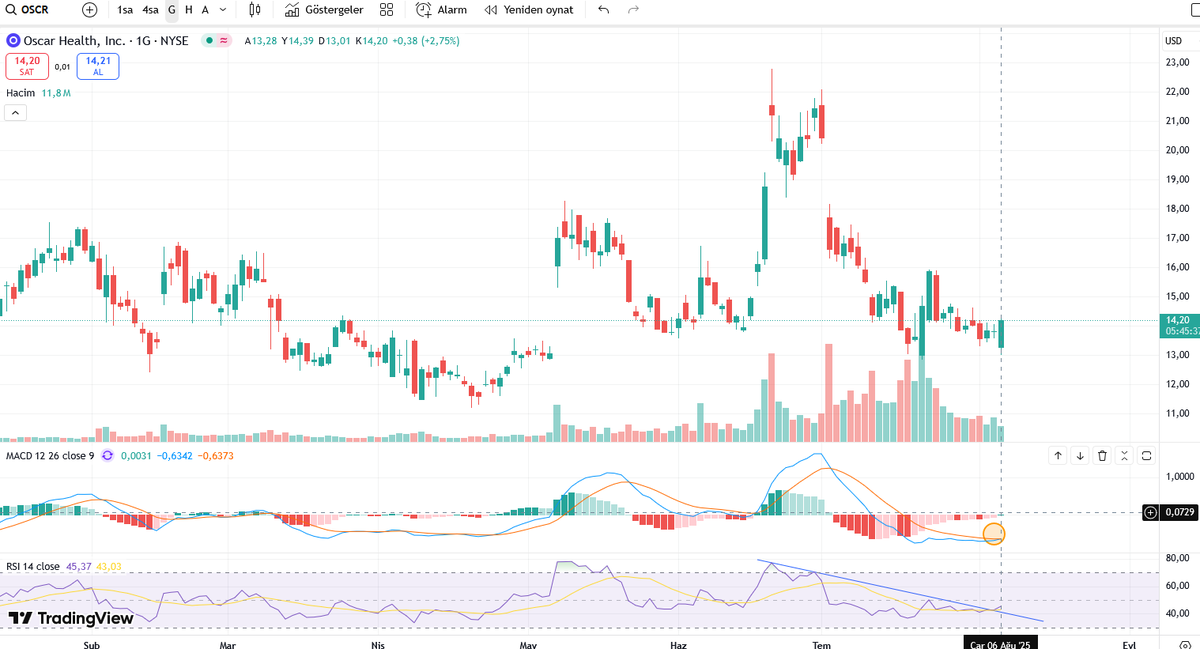Screen dimensions: 1200x649
Task: Open the indicator templates grid icon
Action: coord(385,10)
